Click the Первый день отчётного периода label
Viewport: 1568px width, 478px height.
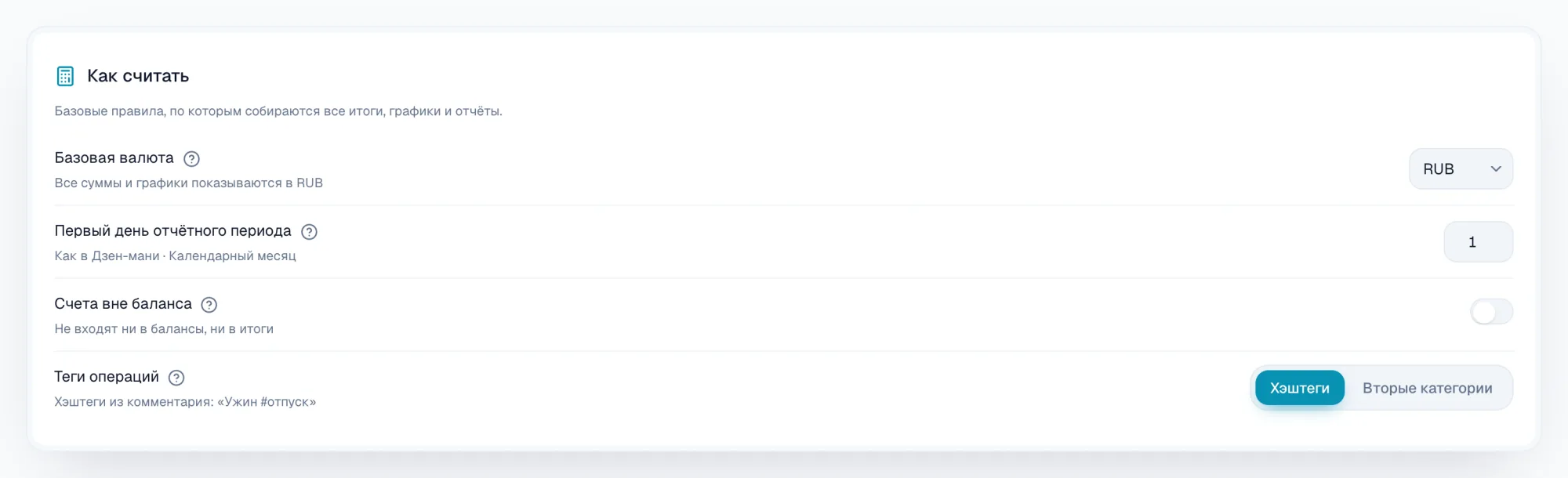(172, 231)
